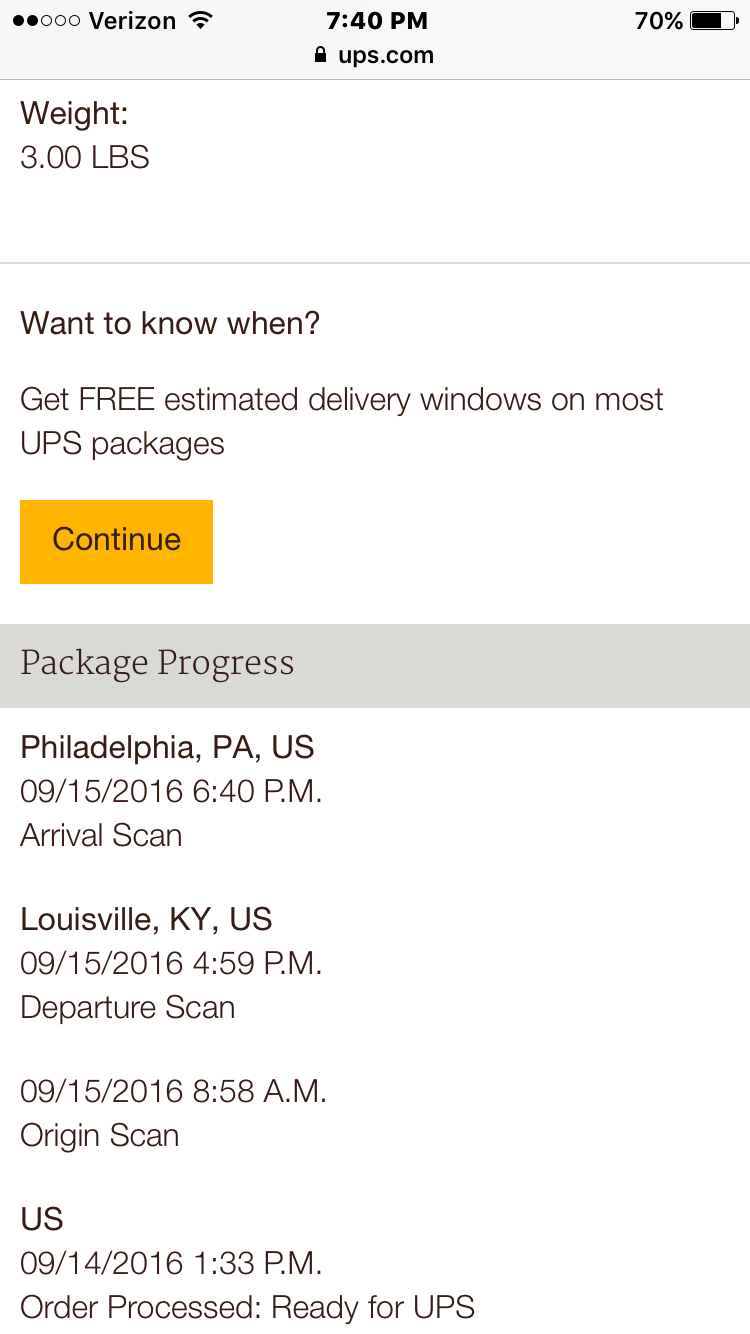The width and height of the screenshot is (750, 1334).
Task: Tap the Package Progress header
Action: (x=375, y=665)
